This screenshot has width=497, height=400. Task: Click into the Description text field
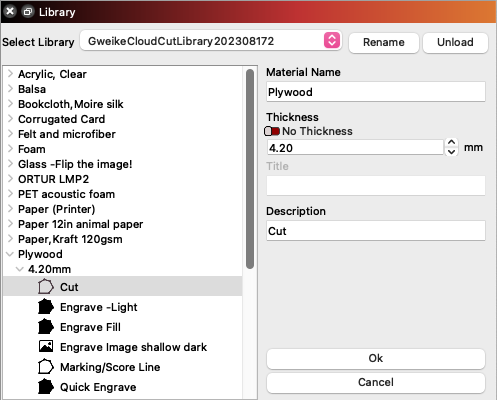376,231
